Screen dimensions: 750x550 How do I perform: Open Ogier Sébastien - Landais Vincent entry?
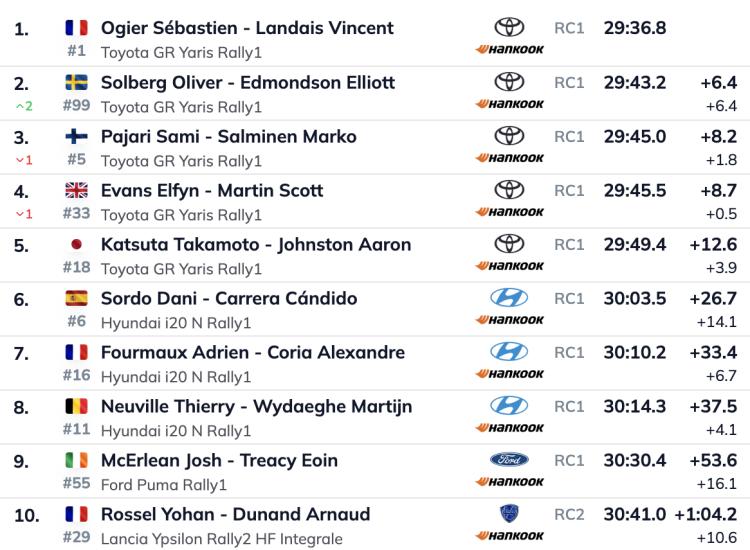[247, 28]
